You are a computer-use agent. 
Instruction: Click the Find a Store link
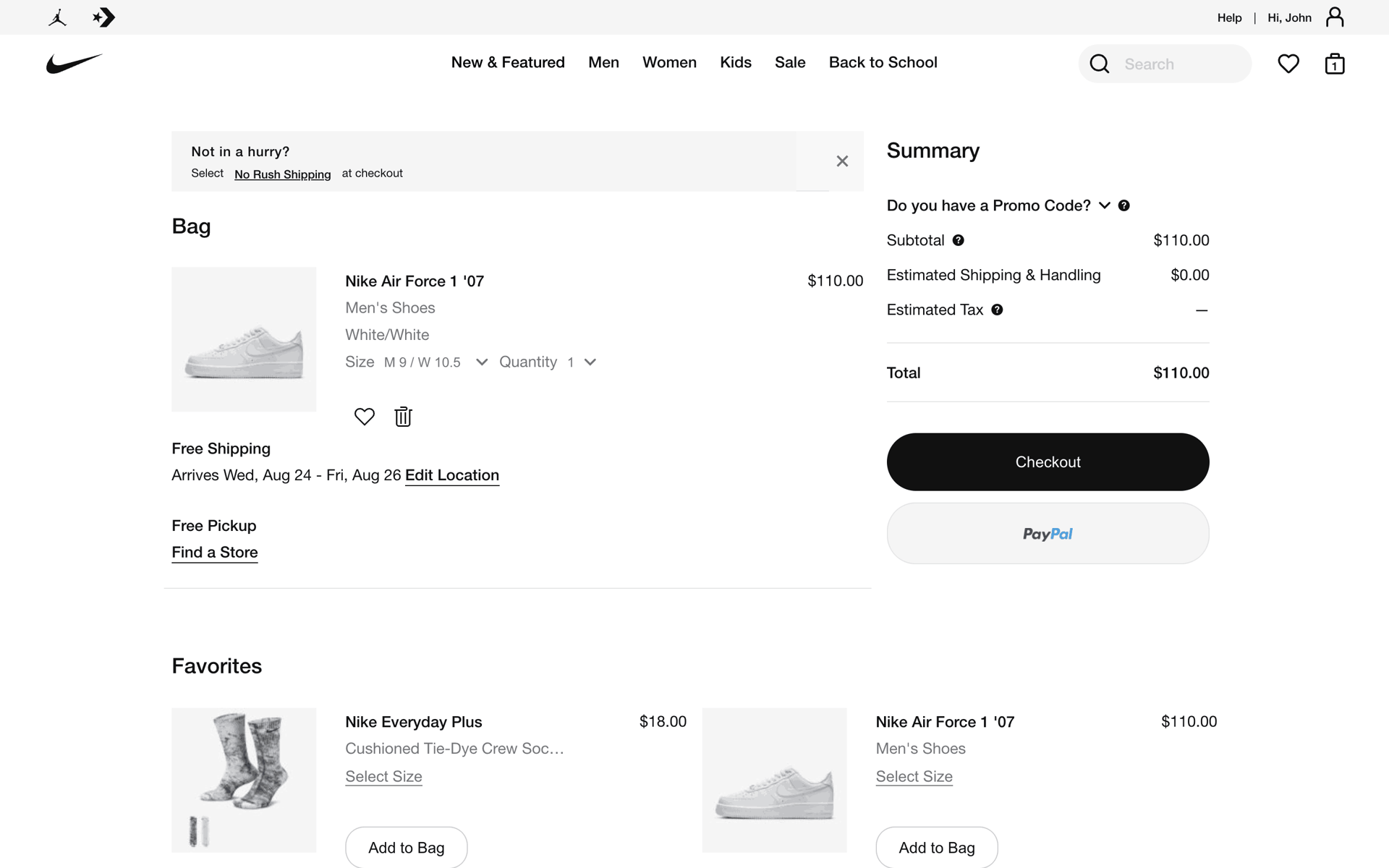pyautogui.click(x=215, y=553)
